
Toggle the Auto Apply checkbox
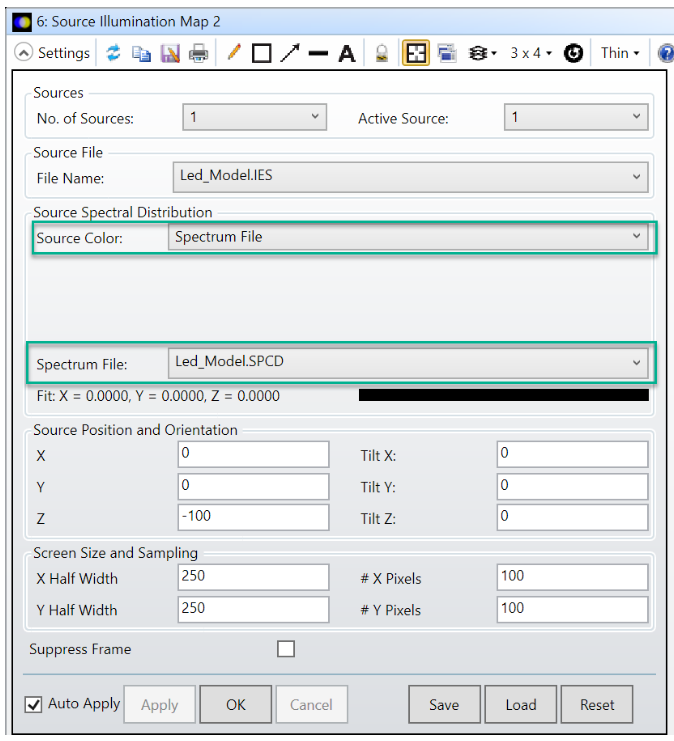34,704
